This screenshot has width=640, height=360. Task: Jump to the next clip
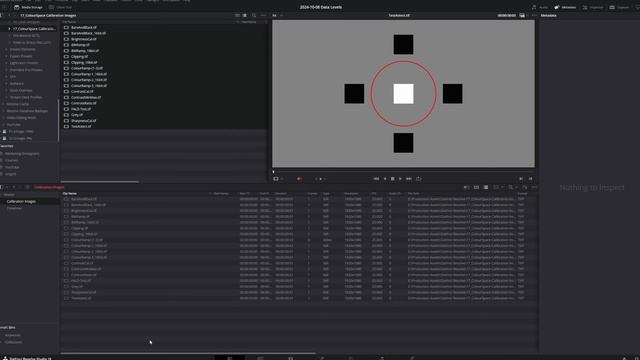coord(409,179)
